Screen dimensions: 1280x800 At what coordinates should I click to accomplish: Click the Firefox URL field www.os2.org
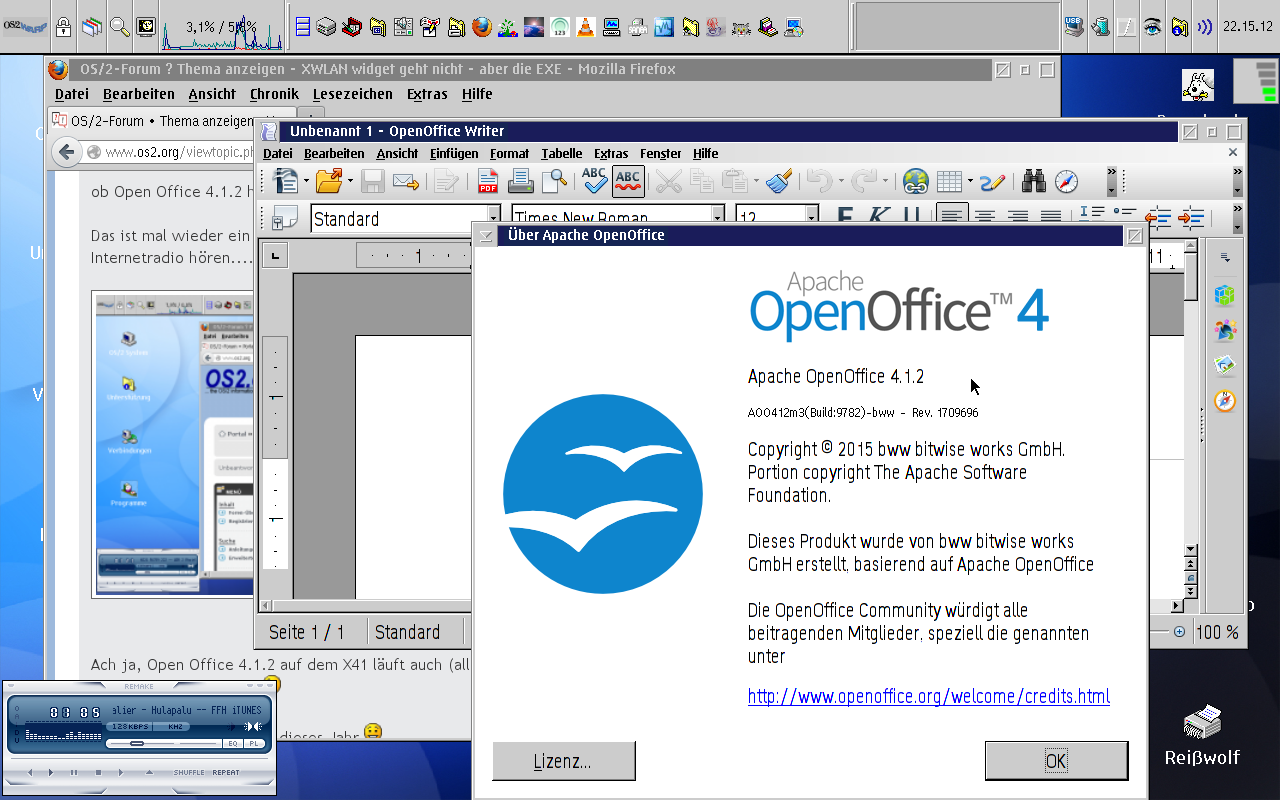pyautogui.click(x=180, y=152)
